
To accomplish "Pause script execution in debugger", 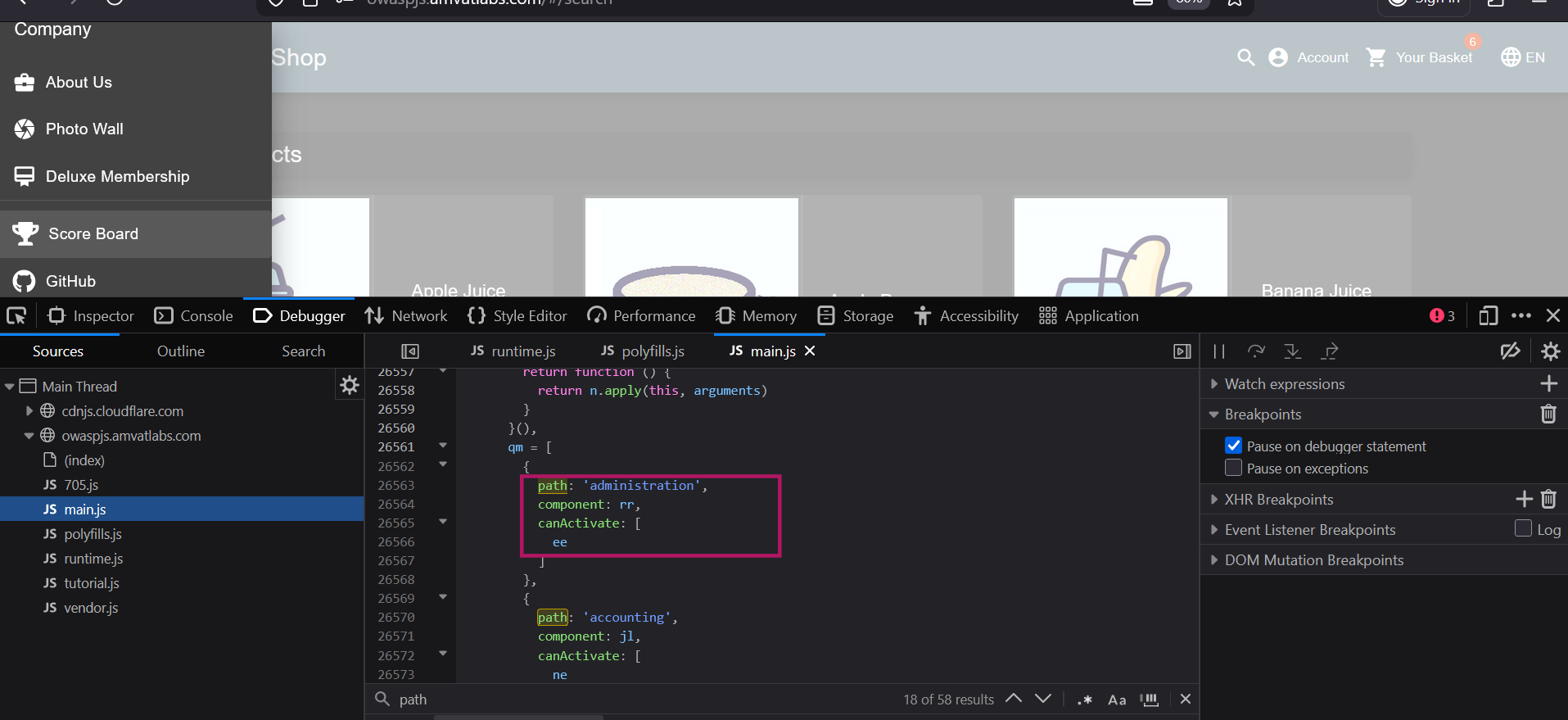I will tap(1218, 351).
